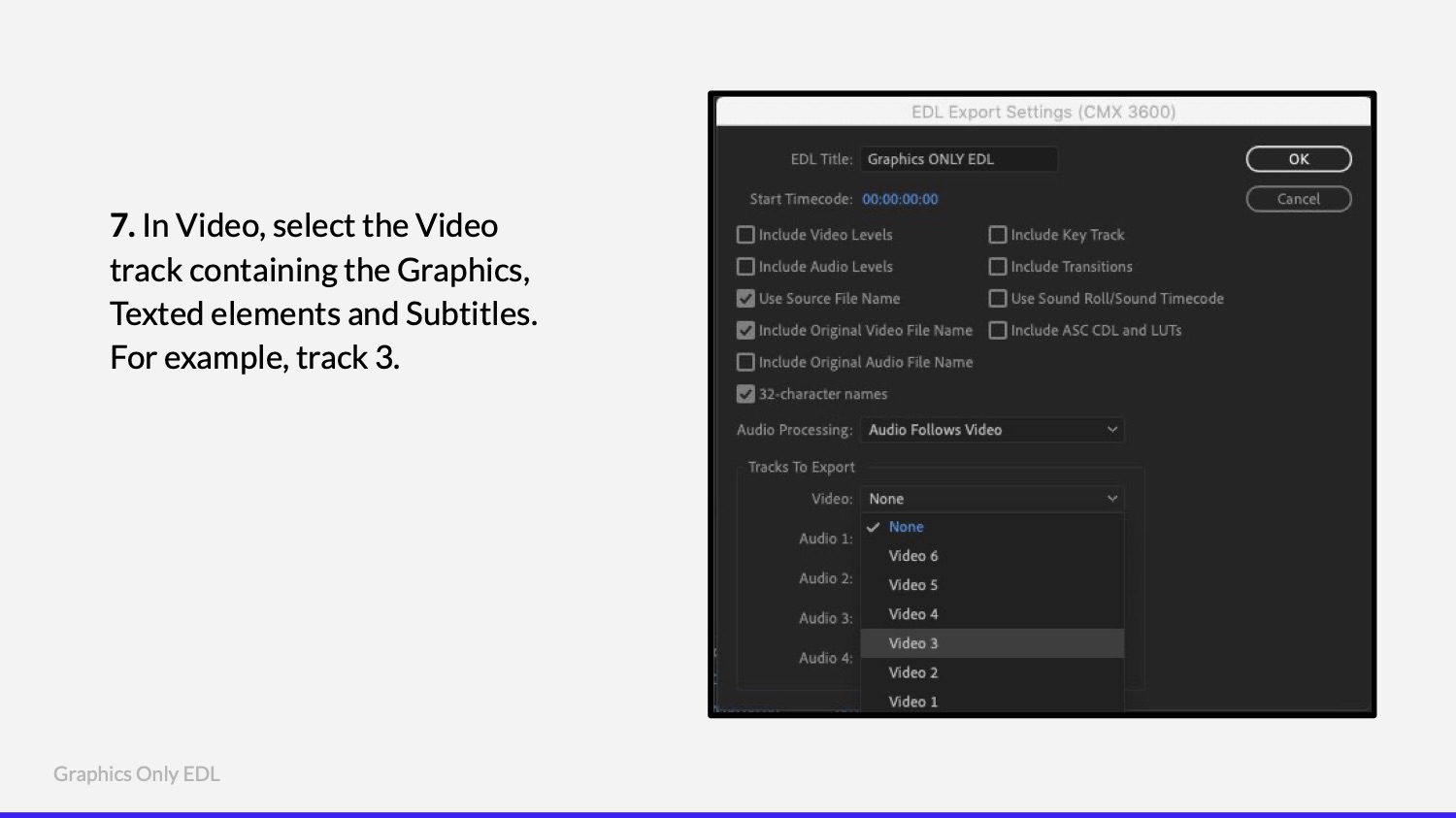Select Video 3 from the list
Viewport: 1456px width, 818px height.
(x=992, y=643)
